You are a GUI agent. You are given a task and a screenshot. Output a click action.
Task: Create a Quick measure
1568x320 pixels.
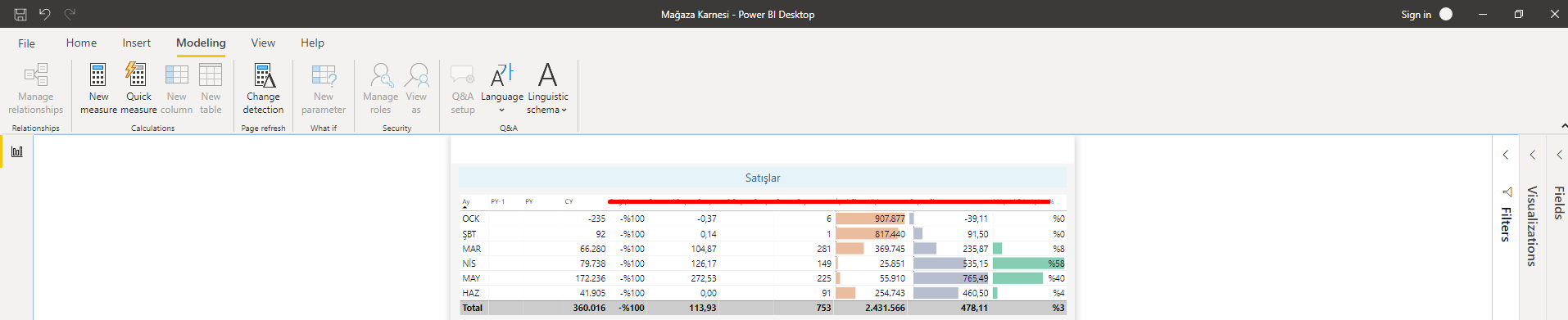pos(138,88)
